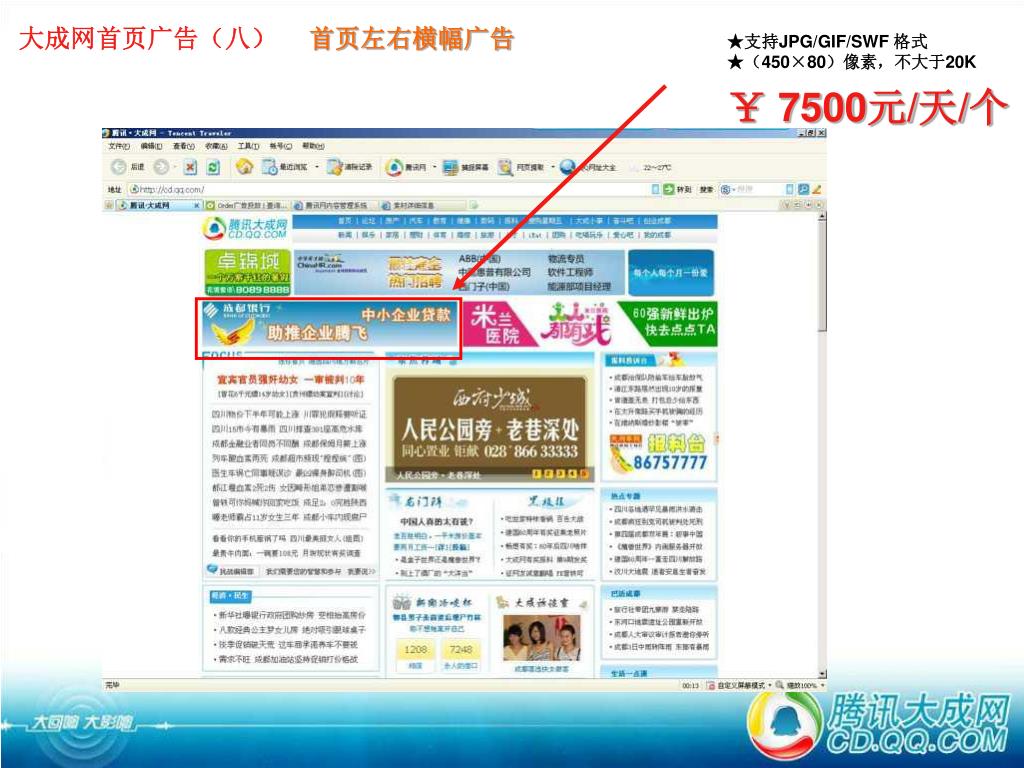Click the 60强新鲜出炉 green ad
1024x768 pixels.
pos(669,323)
